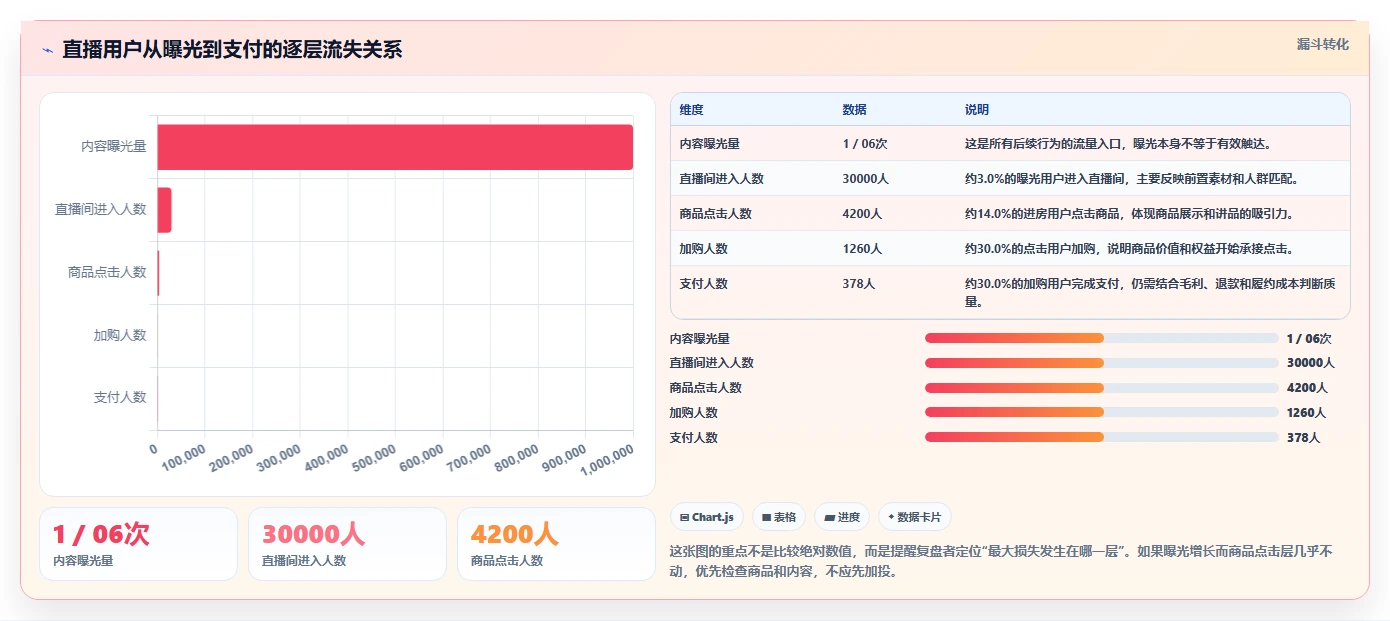Click the summary paragraph starting 这张图的重点
The width and height of the screenshot is (1390, 621).
[1002, 562]
